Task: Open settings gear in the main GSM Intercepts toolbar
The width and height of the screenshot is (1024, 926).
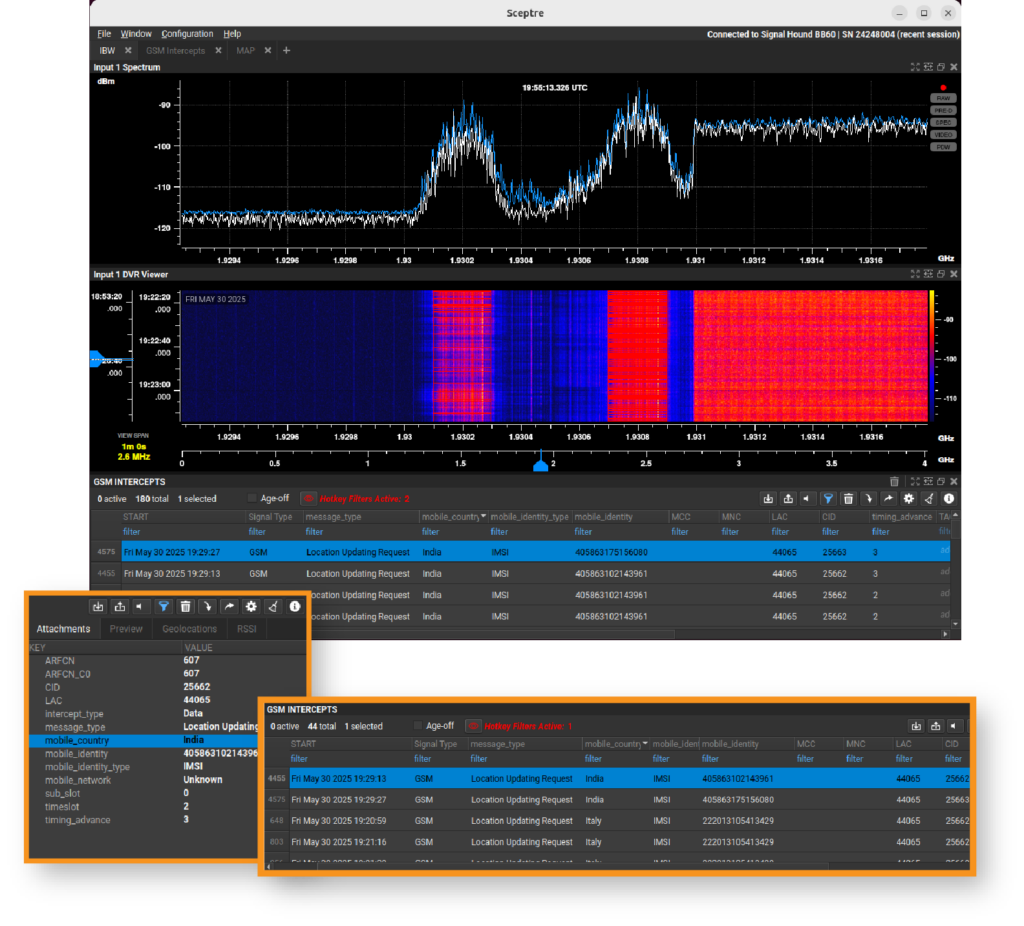Action: 908,498
